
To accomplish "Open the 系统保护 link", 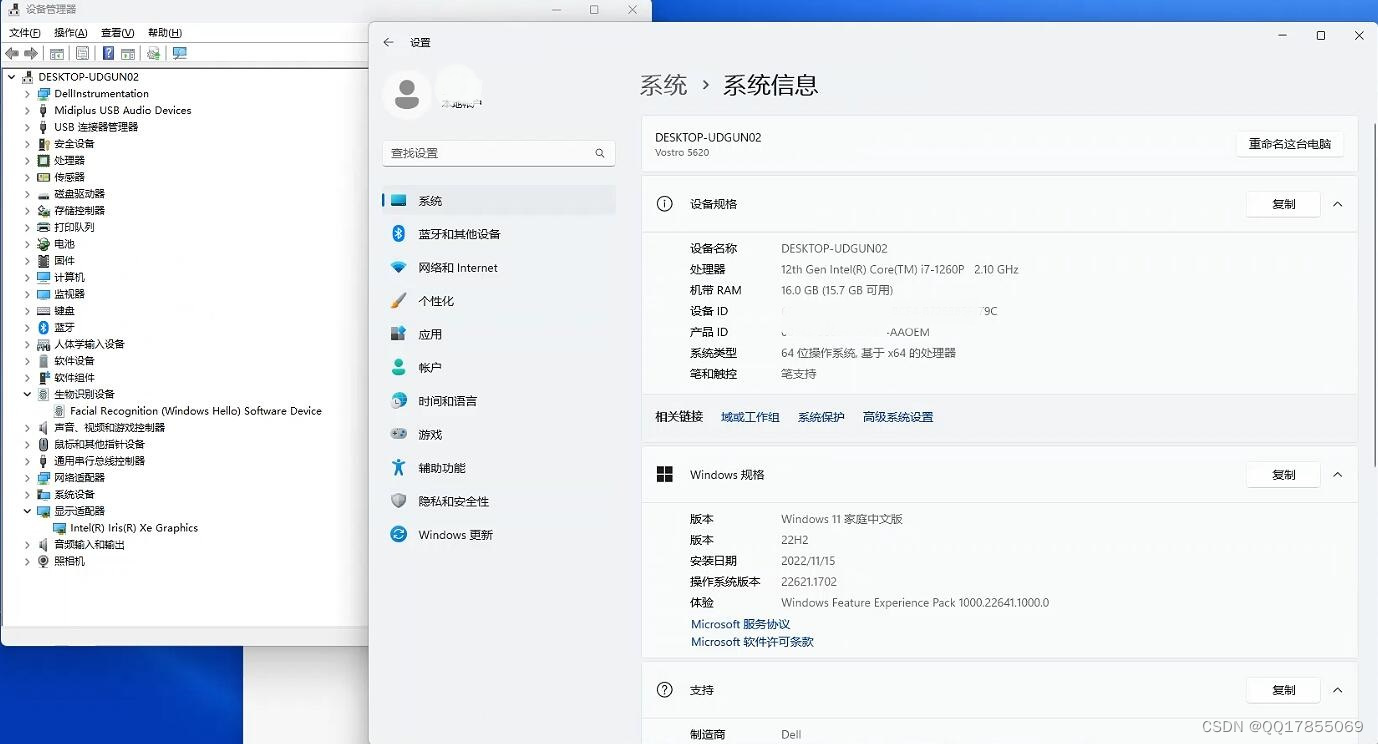I will coord(821,417).
